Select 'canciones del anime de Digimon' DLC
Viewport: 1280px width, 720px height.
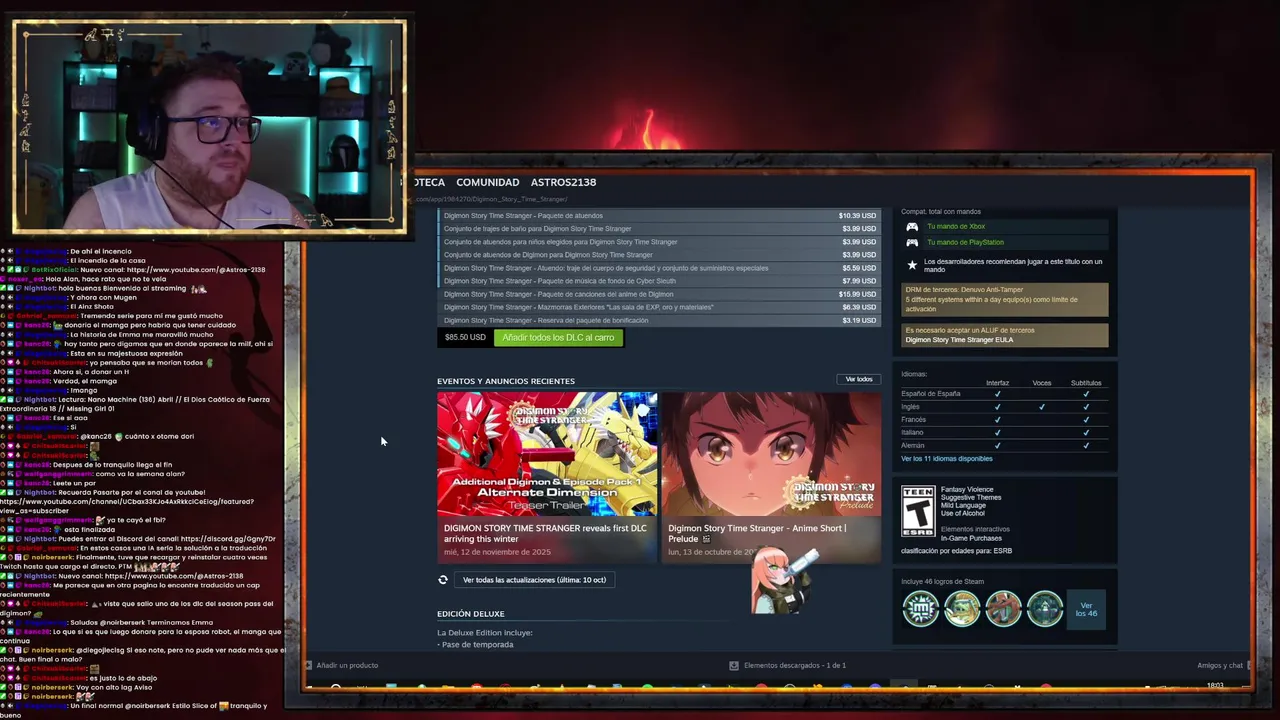point(659,294)
